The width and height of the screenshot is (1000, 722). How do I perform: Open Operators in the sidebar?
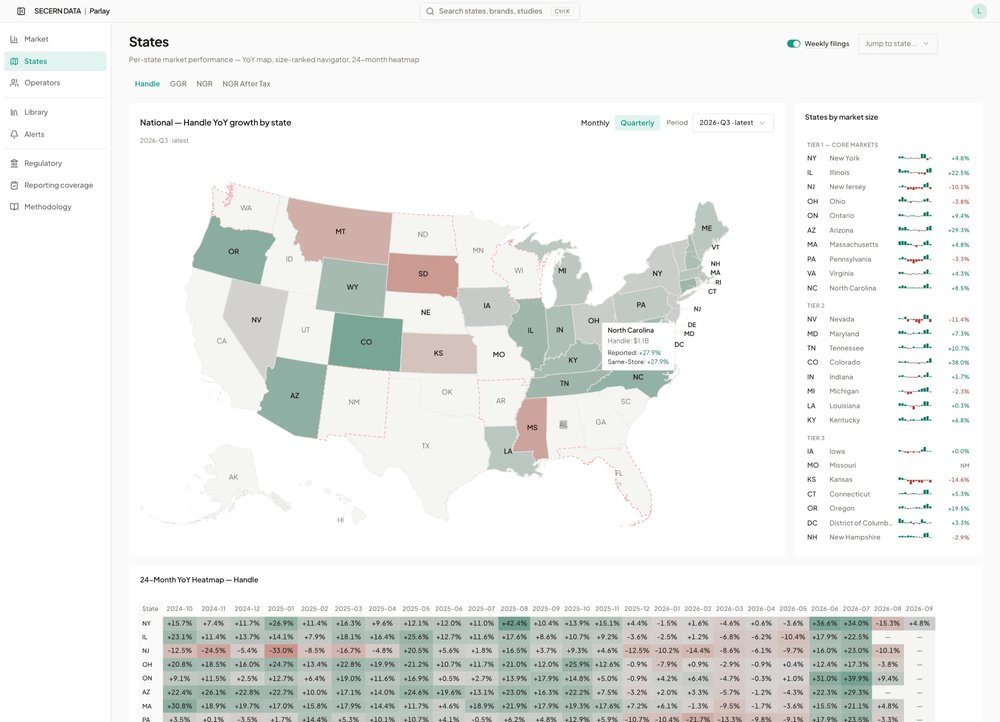click(55, 83)
